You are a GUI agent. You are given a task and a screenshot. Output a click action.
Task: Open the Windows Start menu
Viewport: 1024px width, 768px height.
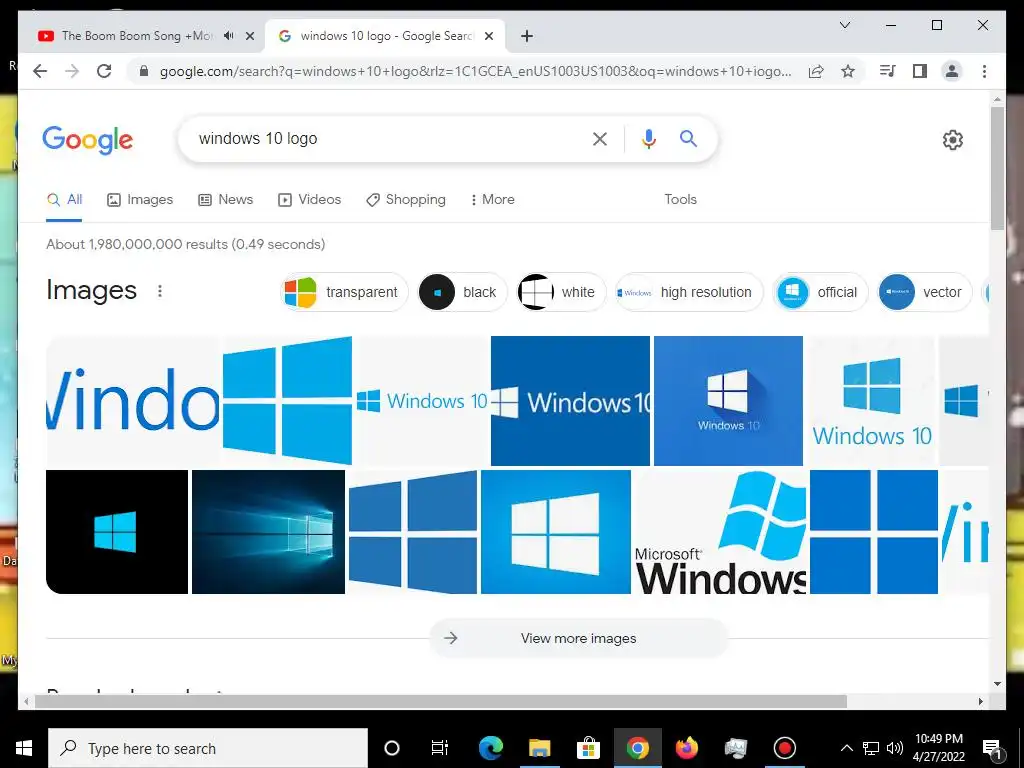pos(24,748)
